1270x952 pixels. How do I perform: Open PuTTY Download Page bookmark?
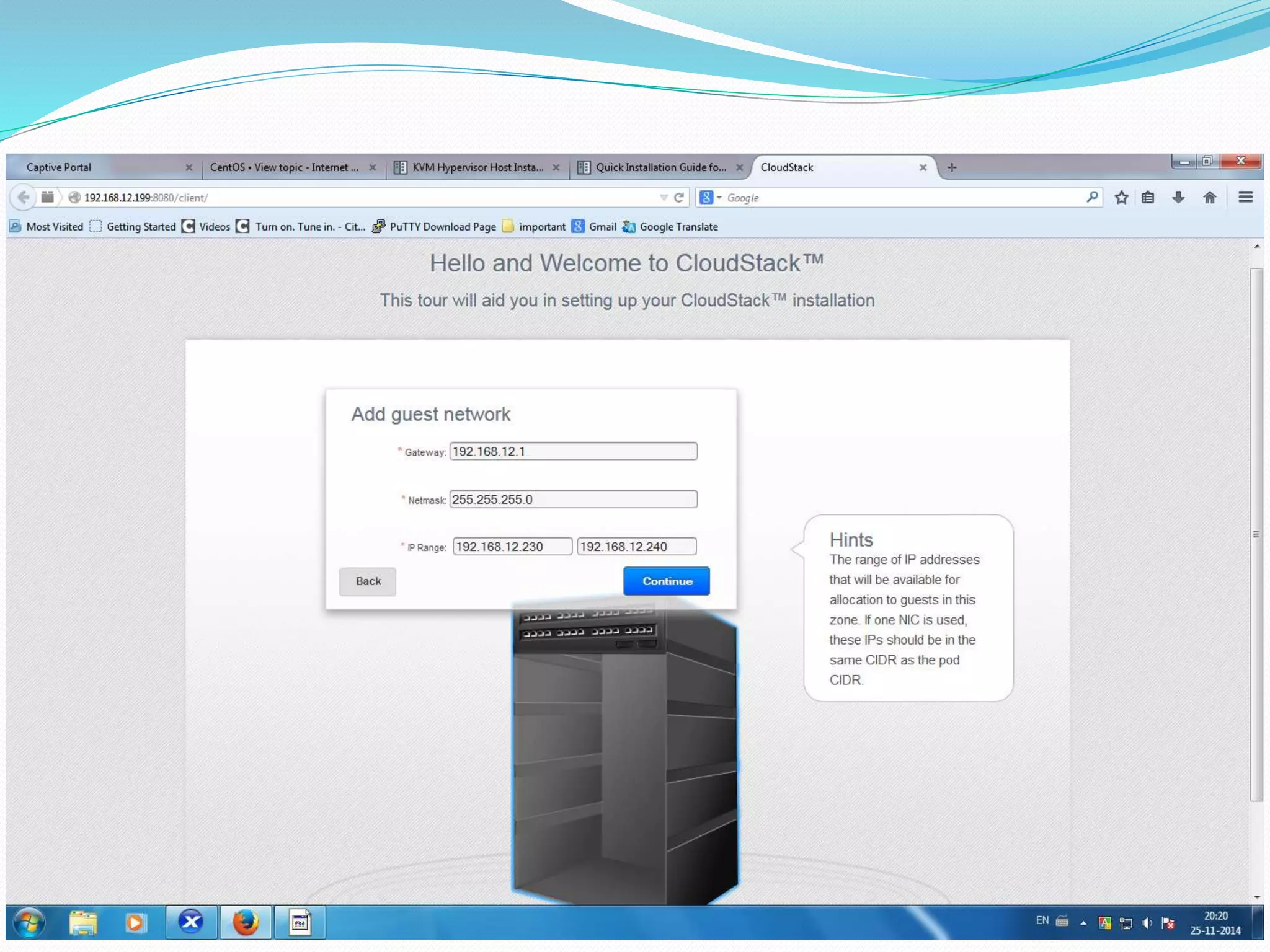(x=442, y=227)
